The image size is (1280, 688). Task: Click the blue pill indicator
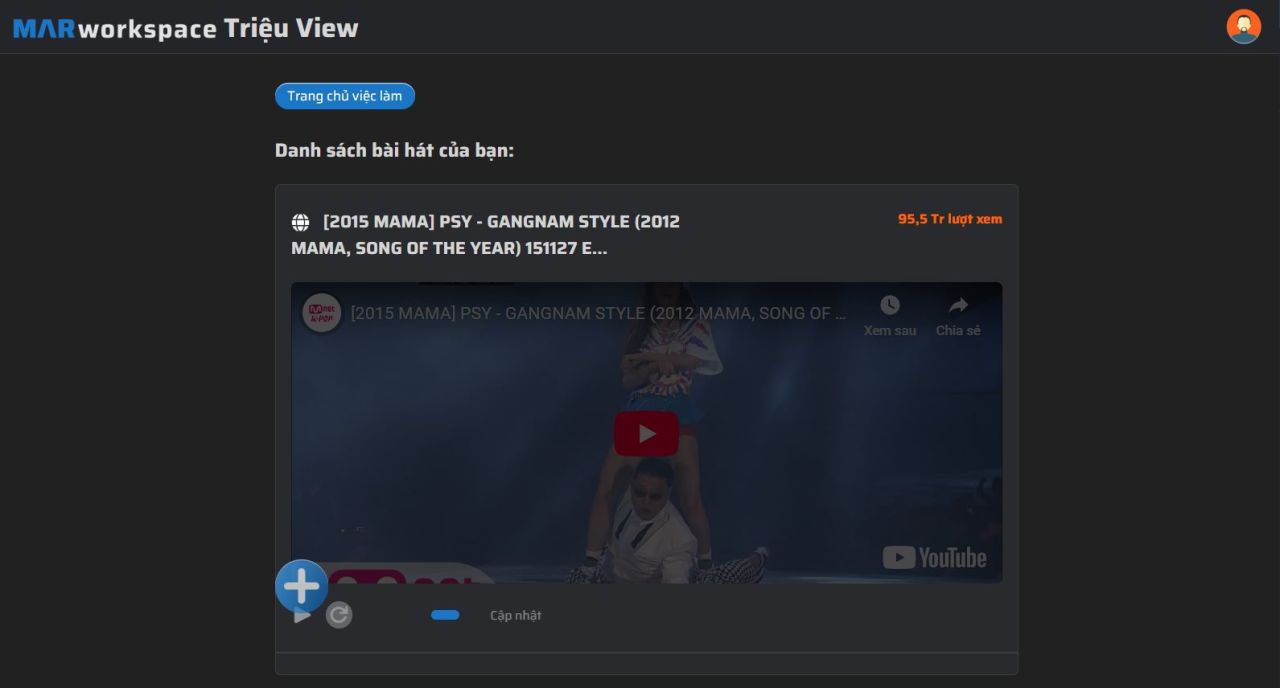pos(445,615)
